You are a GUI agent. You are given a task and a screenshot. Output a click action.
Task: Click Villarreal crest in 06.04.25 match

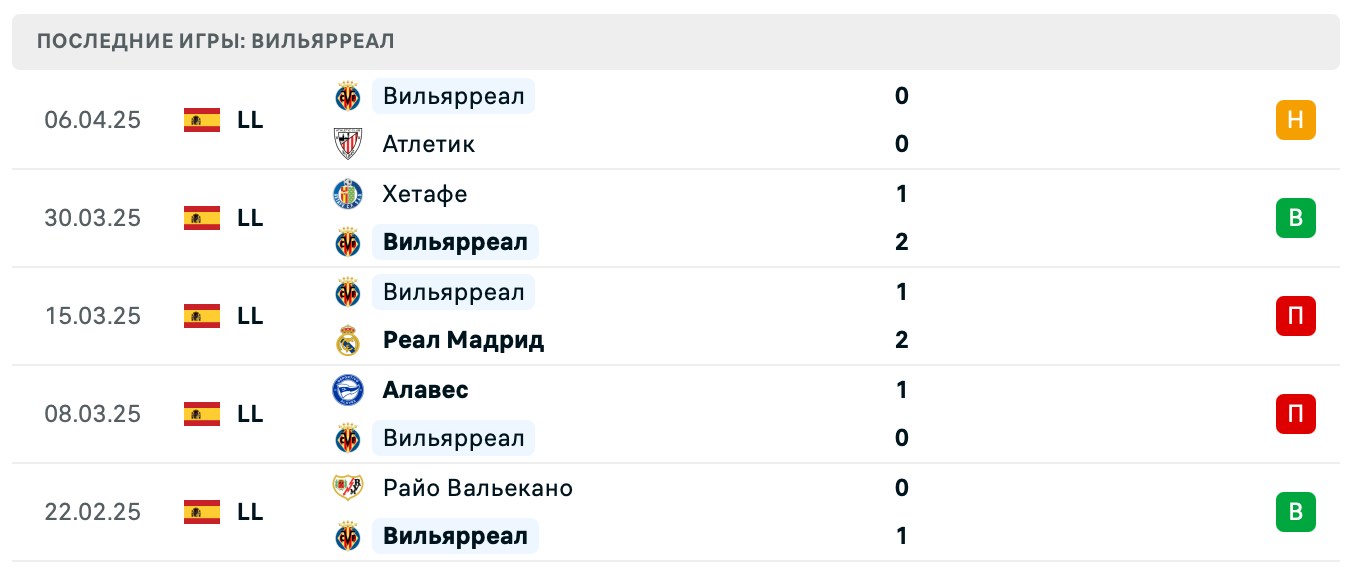coord(347,96)
